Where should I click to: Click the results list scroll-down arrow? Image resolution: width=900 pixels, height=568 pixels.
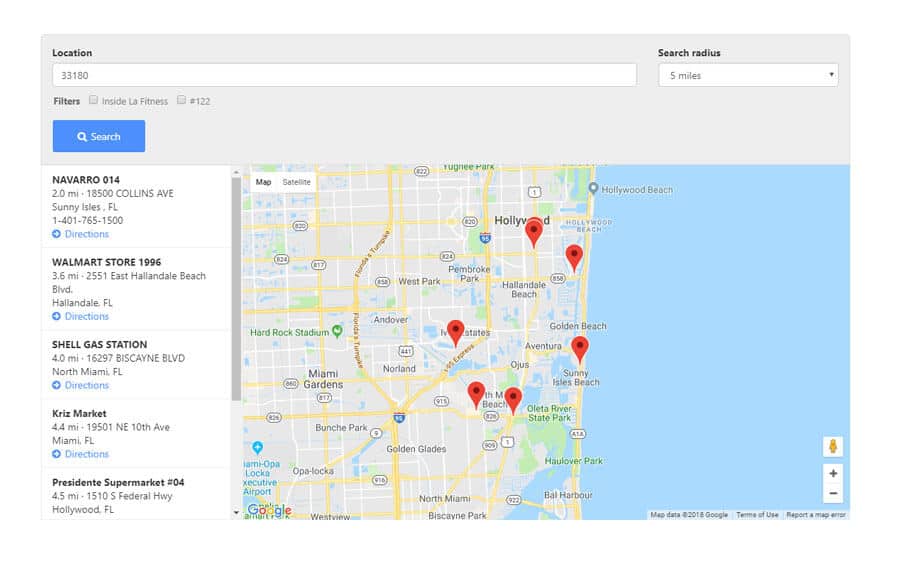click(x=236, y=512)
